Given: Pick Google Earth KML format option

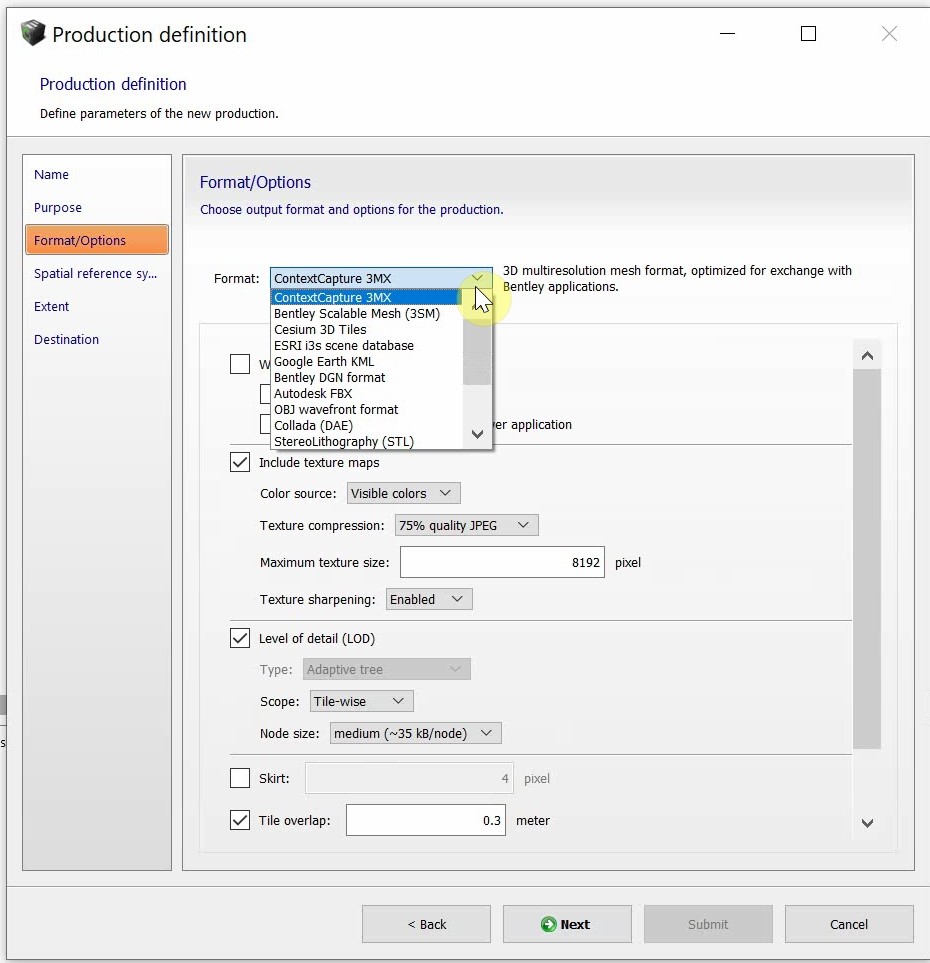Looking at the screenshot, I should click(x=324, y=361).
